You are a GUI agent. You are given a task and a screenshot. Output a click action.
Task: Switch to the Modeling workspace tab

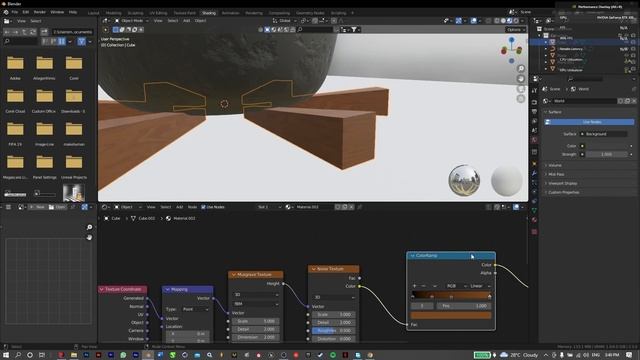tap(113, 13)
